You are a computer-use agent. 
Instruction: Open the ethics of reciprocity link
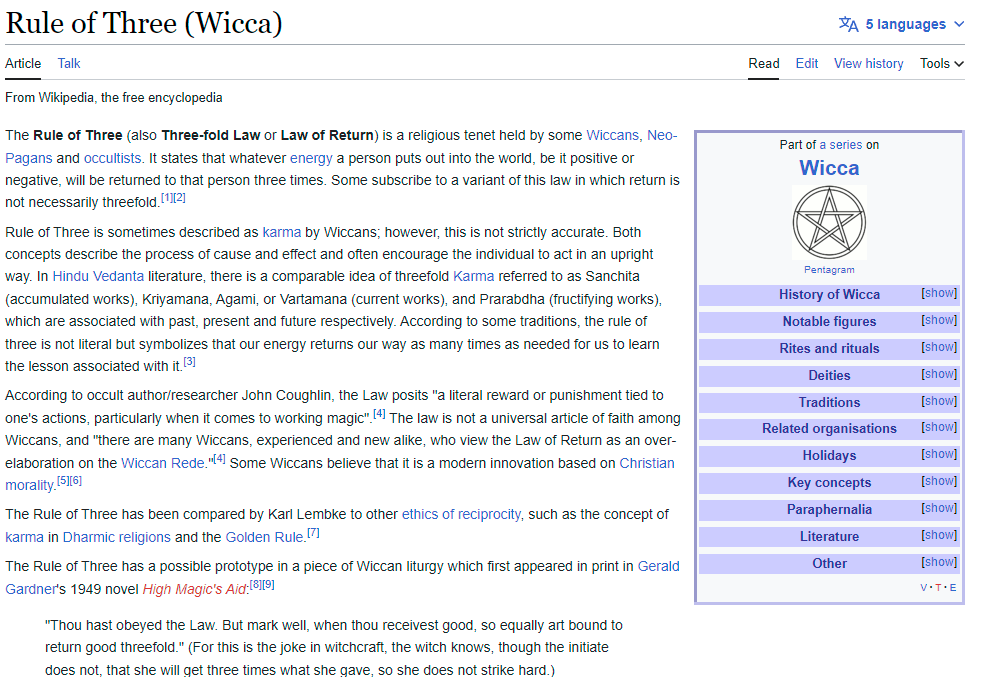pyautogui.click(x=461, y=514)
